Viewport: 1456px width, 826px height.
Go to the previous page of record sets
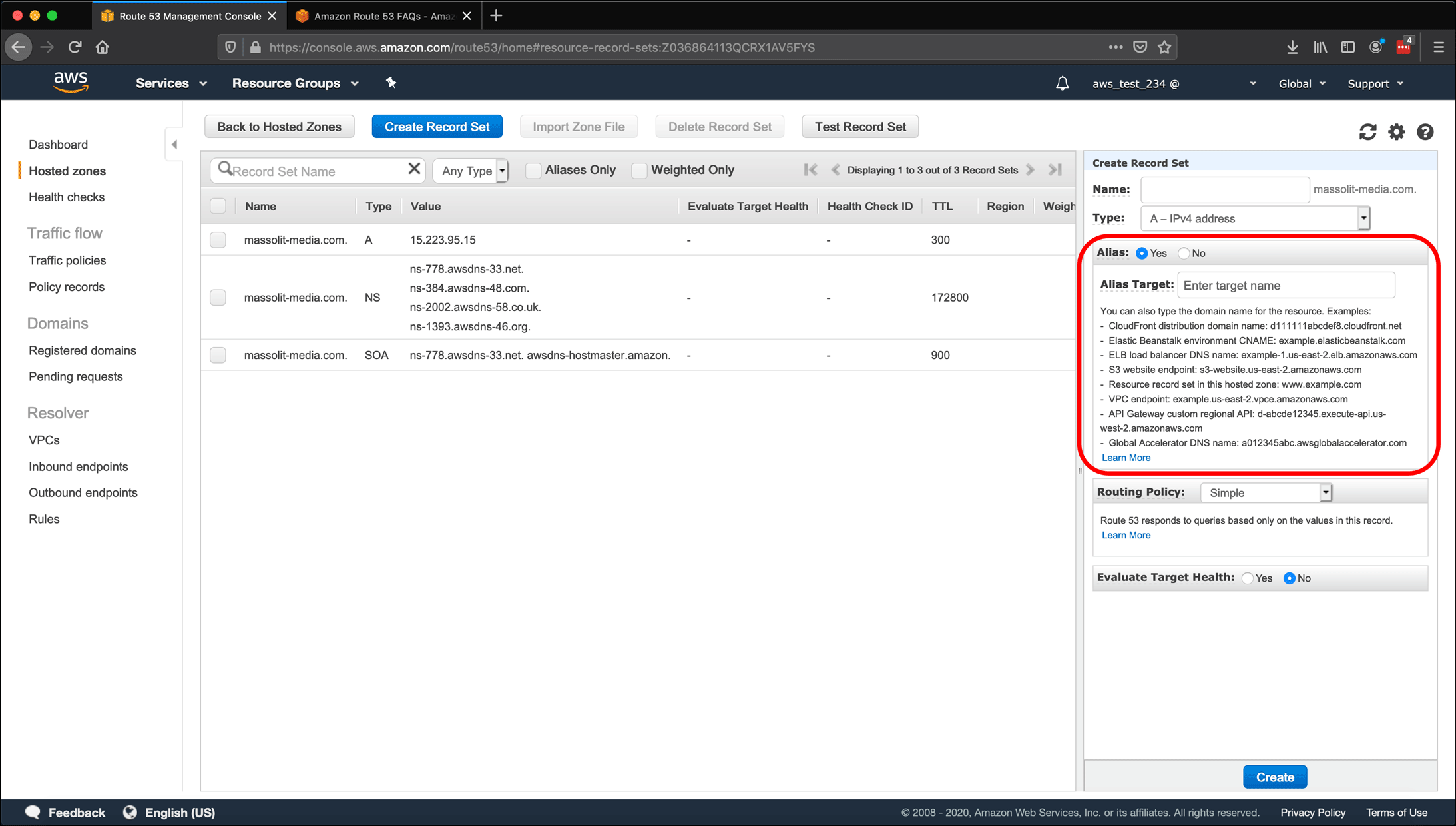click(835, 169)
